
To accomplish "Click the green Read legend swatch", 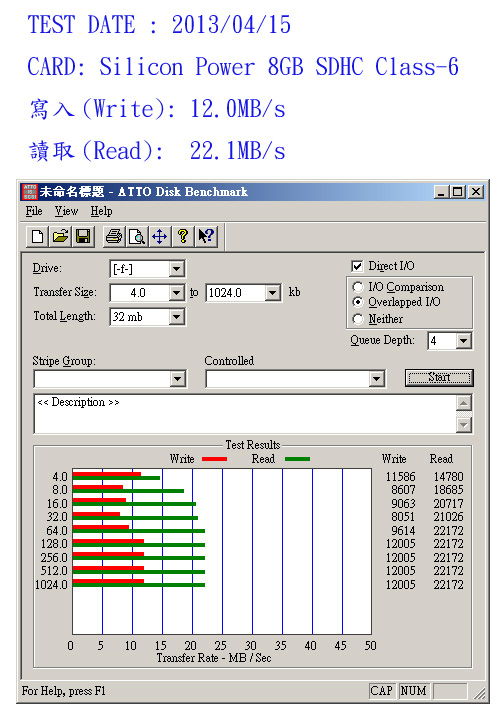I will click(x=297, y=459).
